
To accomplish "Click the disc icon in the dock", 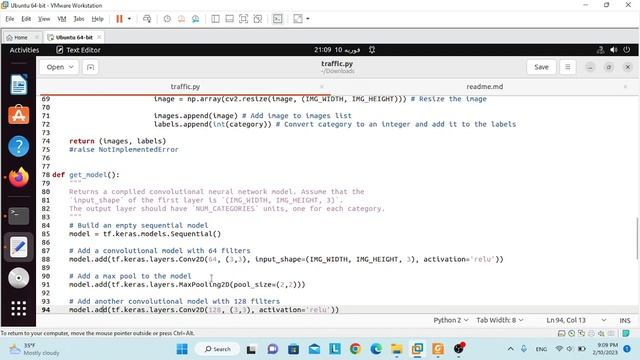I will tap(18, 278).
